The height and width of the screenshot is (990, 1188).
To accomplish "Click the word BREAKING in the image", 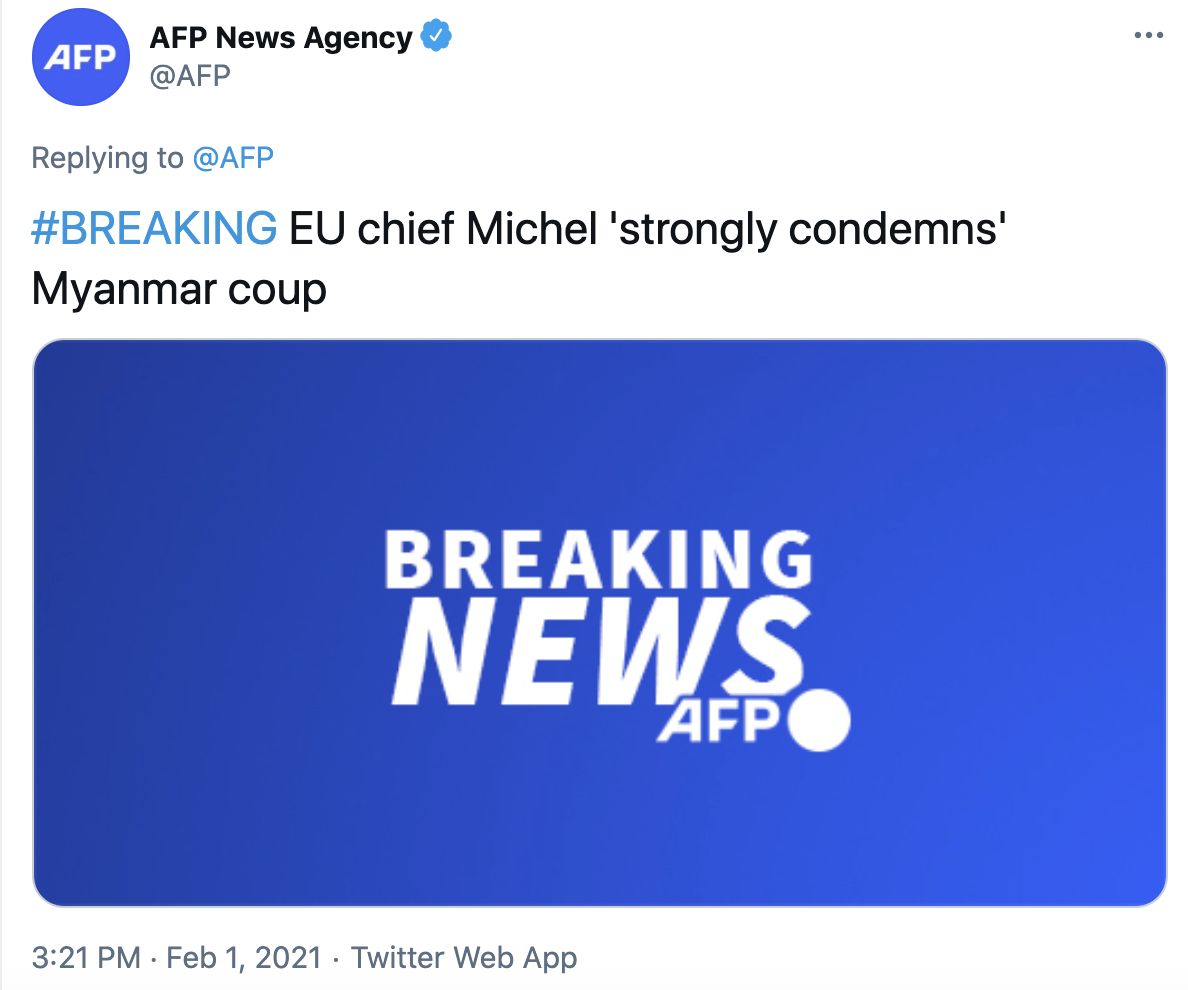I will pyautogui.click(x=598, y=559).
